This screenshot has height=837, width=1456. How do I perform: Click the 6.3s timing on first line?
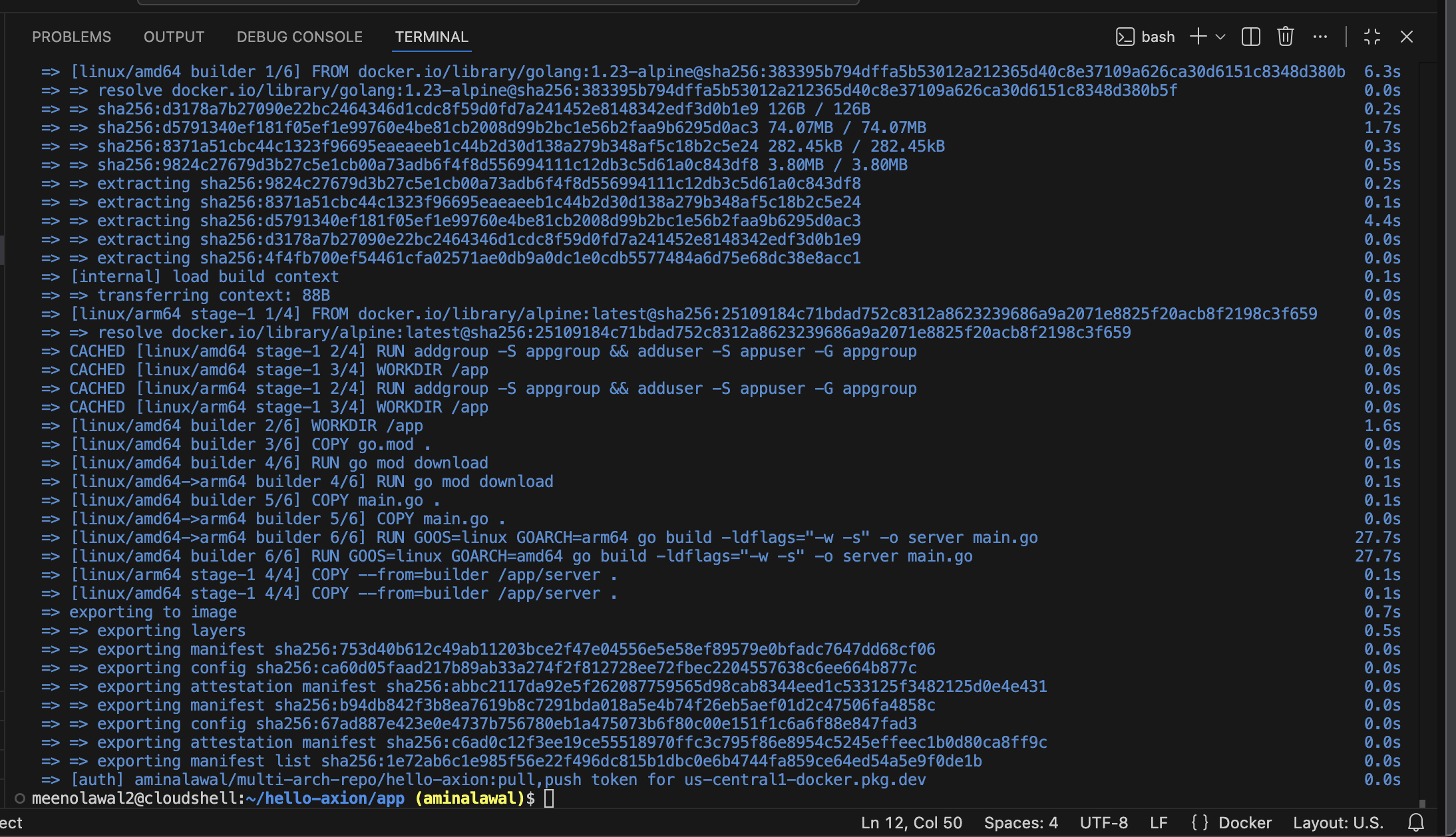pos(1382,72)
